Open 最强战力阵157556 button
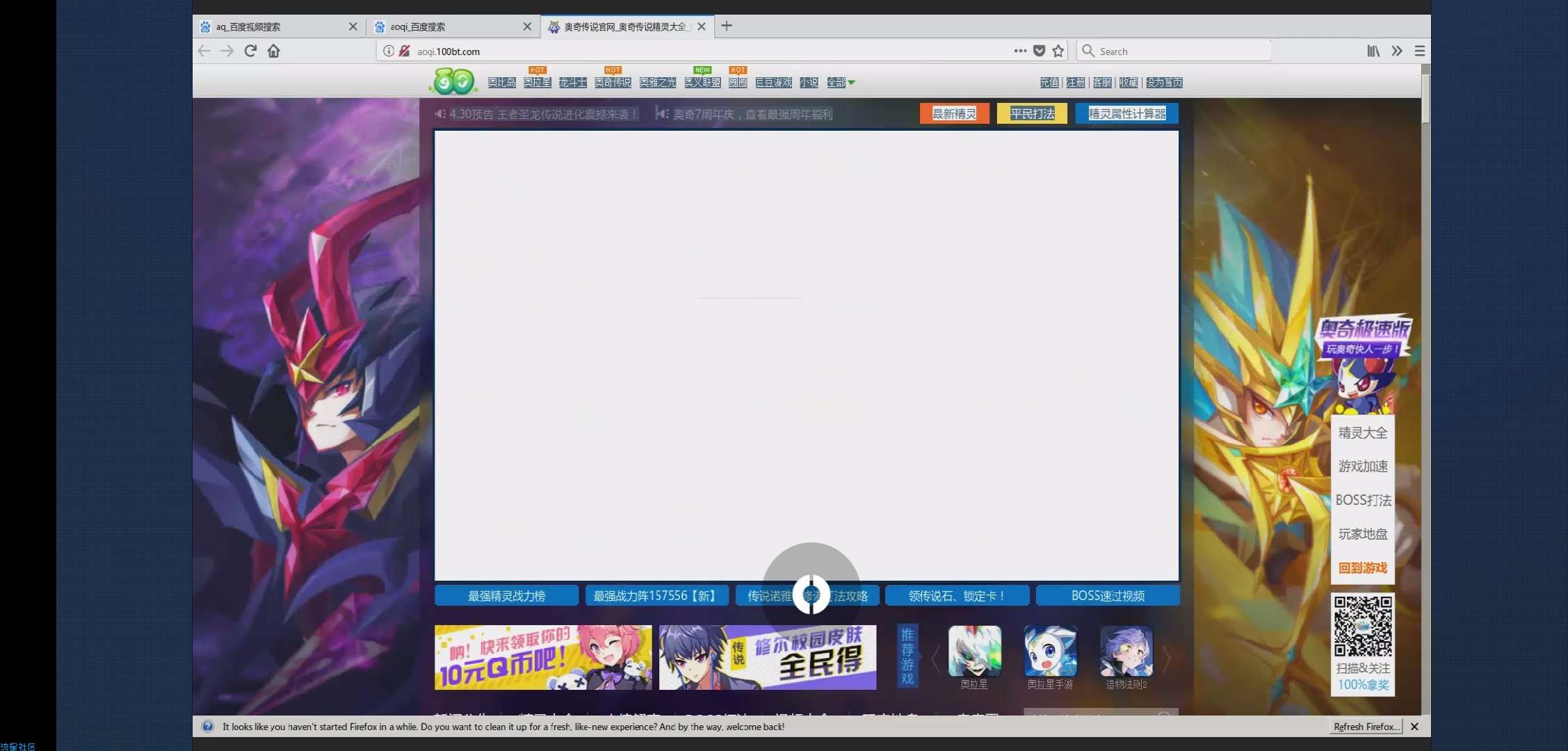1568x751 pixels. point(656,596)
